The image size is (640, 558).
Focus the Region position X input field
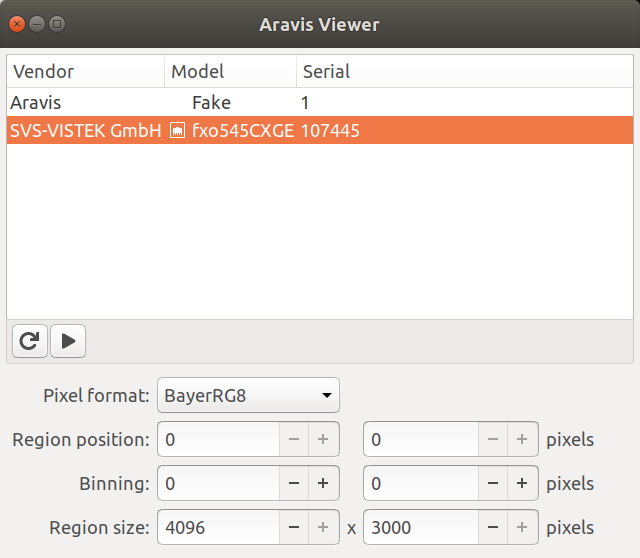[219, 439]
